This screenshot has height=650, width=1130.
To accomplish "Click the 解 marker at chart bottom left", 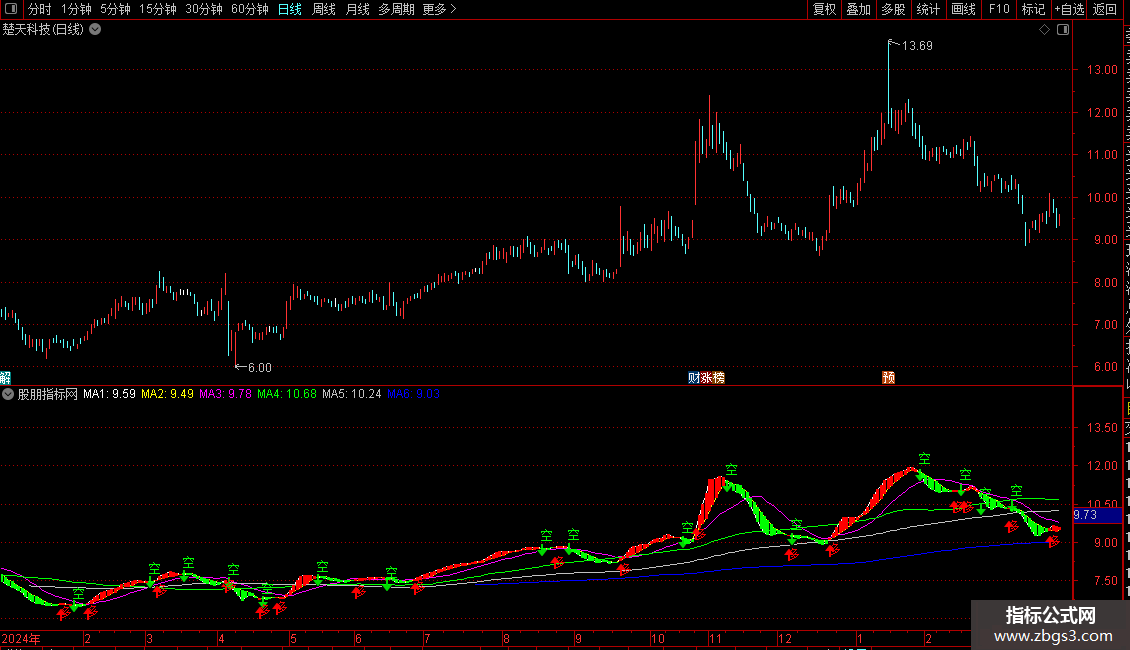I will click(5, 378).
